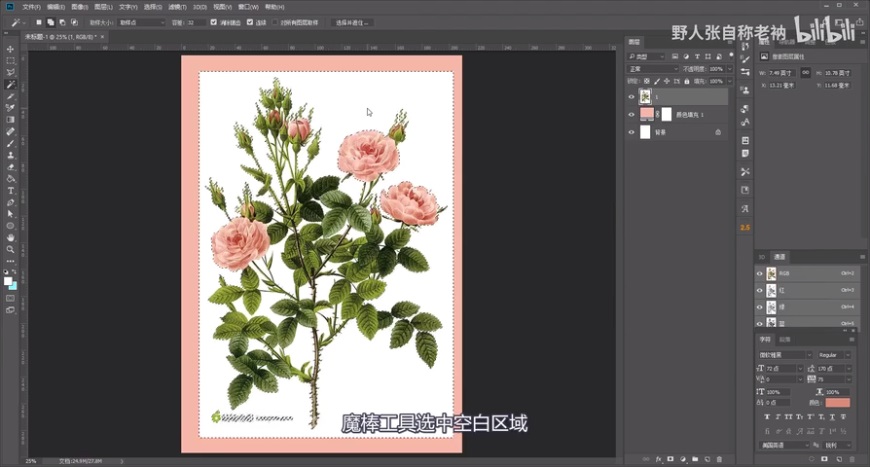Select the Paint Bucket tool

[x=10, y=179]
